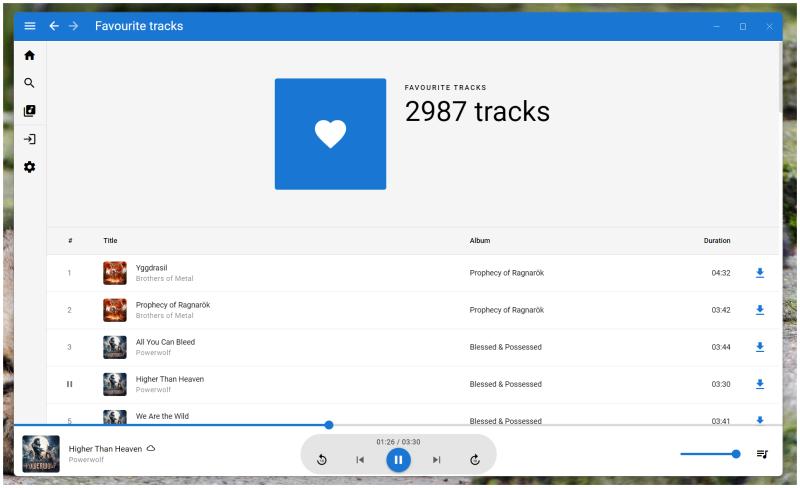
Task: Open artist Powerwolf under All You Can Bleed
Action: [153, 353]
